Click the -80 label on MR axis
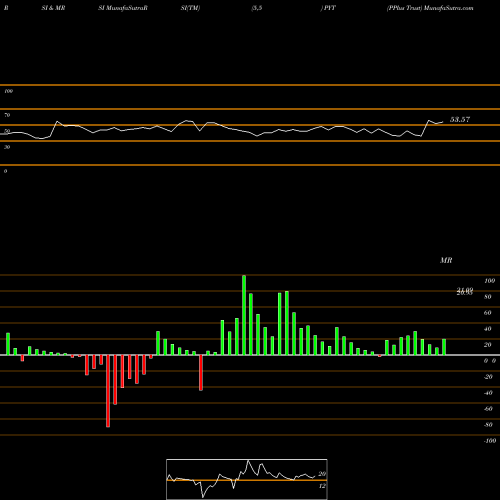This screenshot has height=500, width=500. (x=488, y=425)
